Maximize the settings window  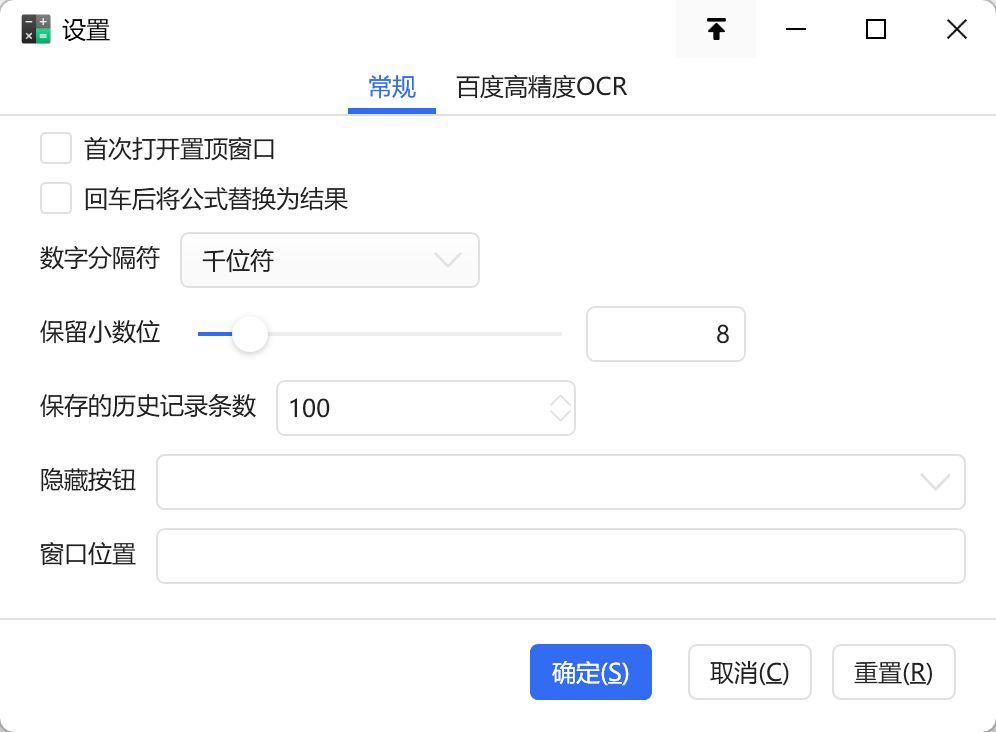click(876, 30)
